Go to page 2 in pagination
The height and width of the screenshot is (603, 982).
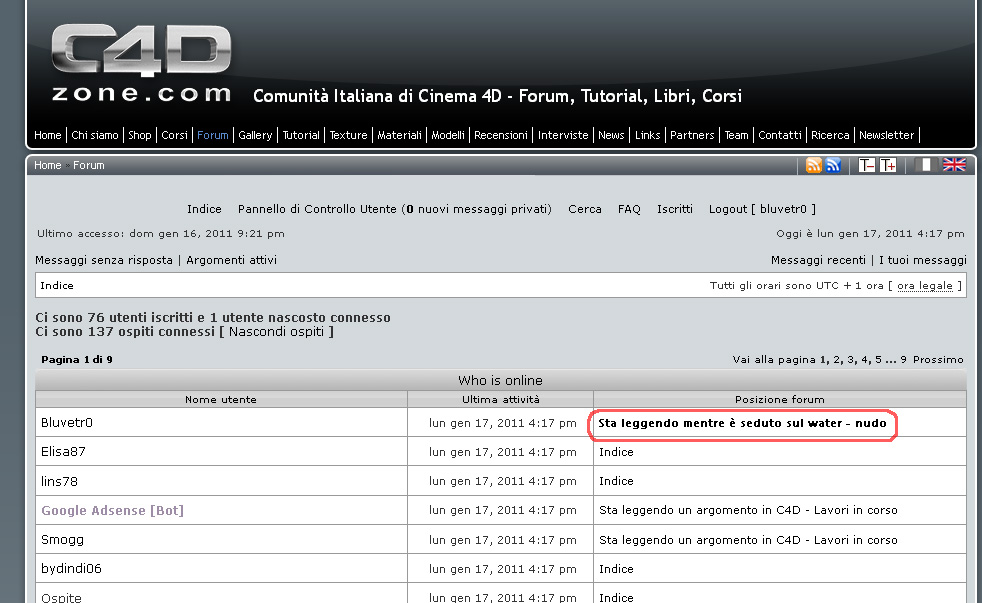837,359
